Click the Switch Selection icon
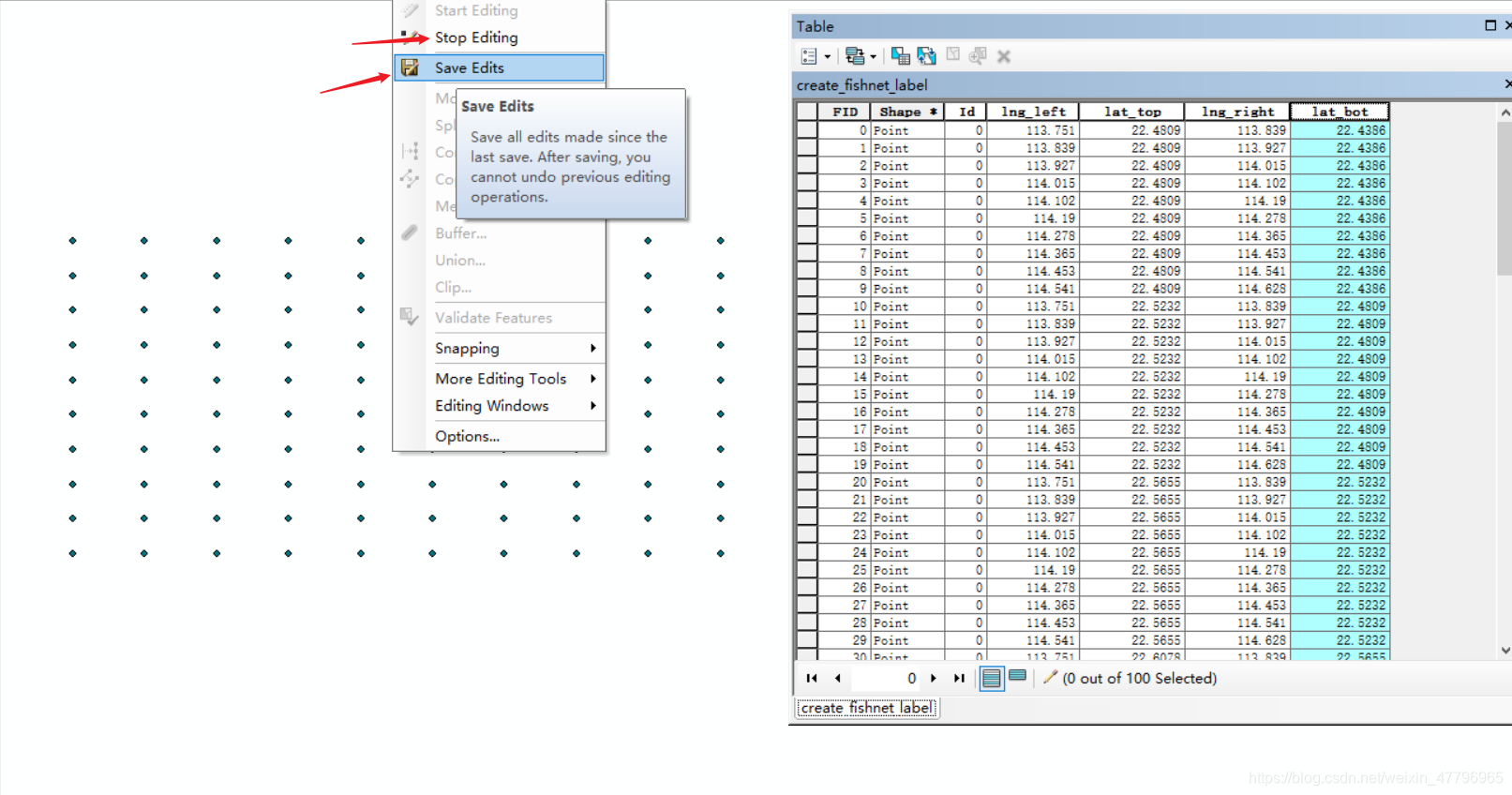The height and width of the screenshot is (795, 1512). [x=927, y=56]
